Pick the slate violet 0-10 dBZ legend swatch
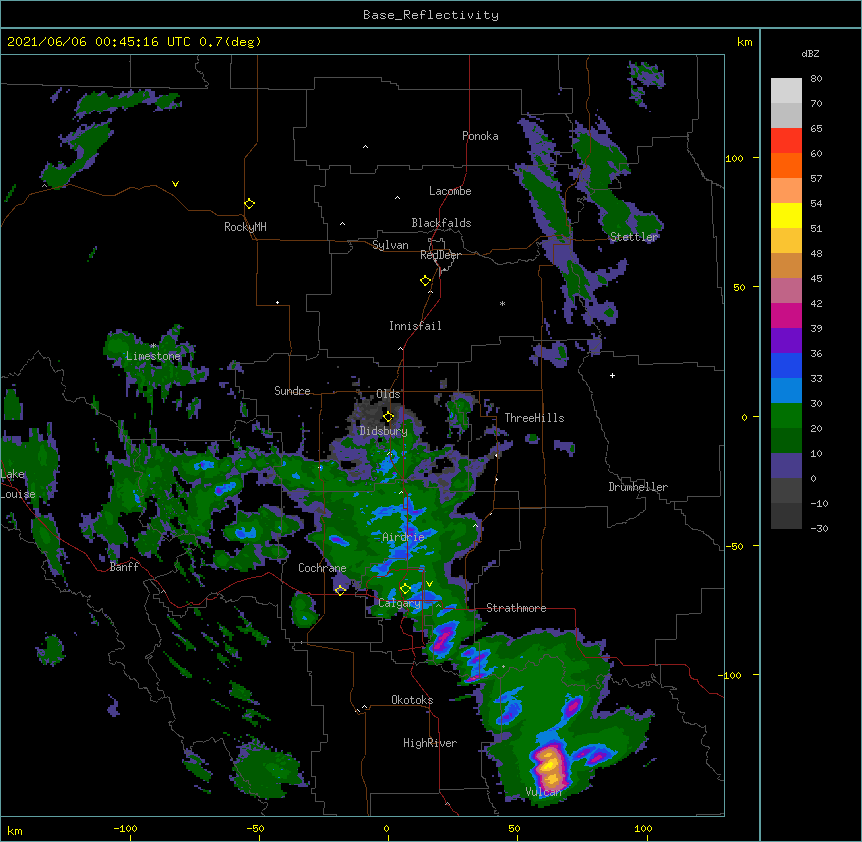The image size is (862, 842). (x=786, y=466)
